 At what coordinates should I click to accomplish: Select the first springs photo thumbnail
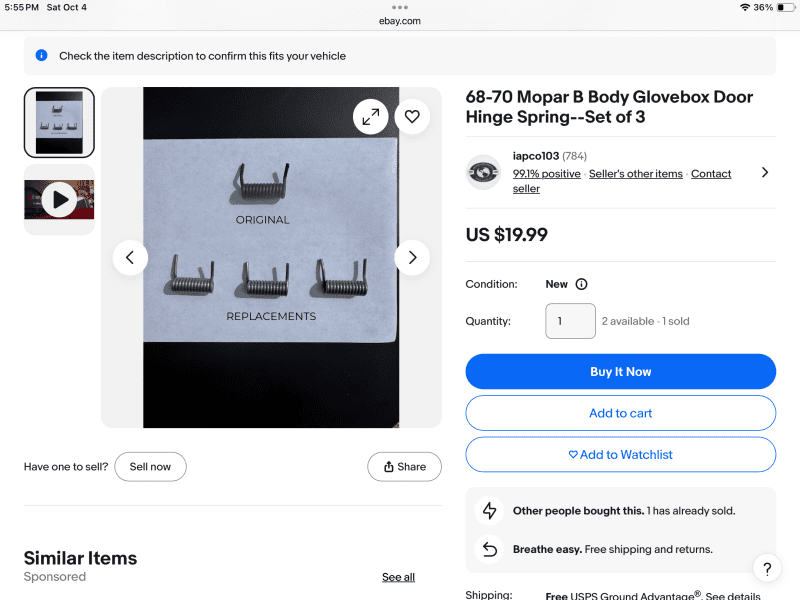(59, 123)
